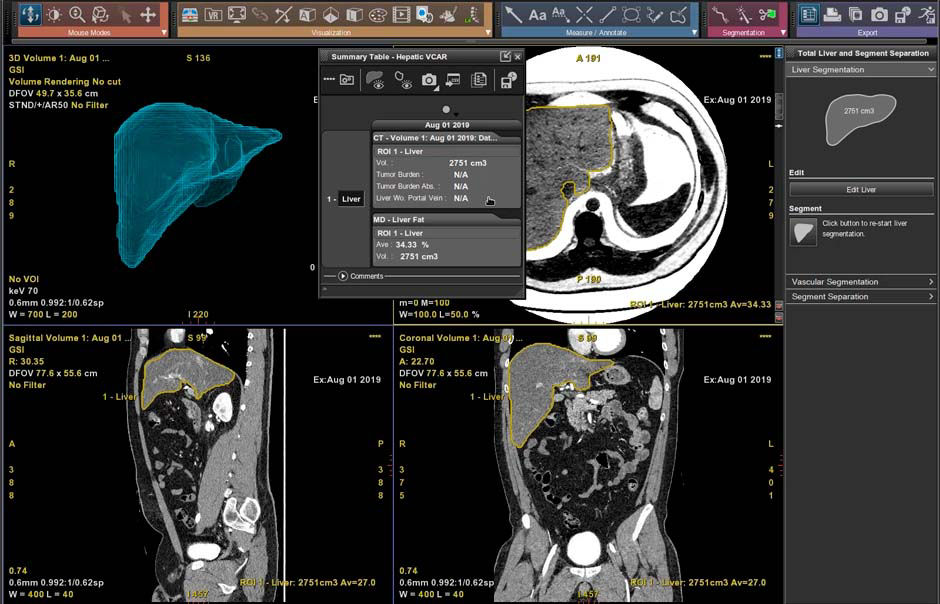Toggle liver visibility eye icon in Summary Table
The image size is (940, 604).
click(376, 80)
